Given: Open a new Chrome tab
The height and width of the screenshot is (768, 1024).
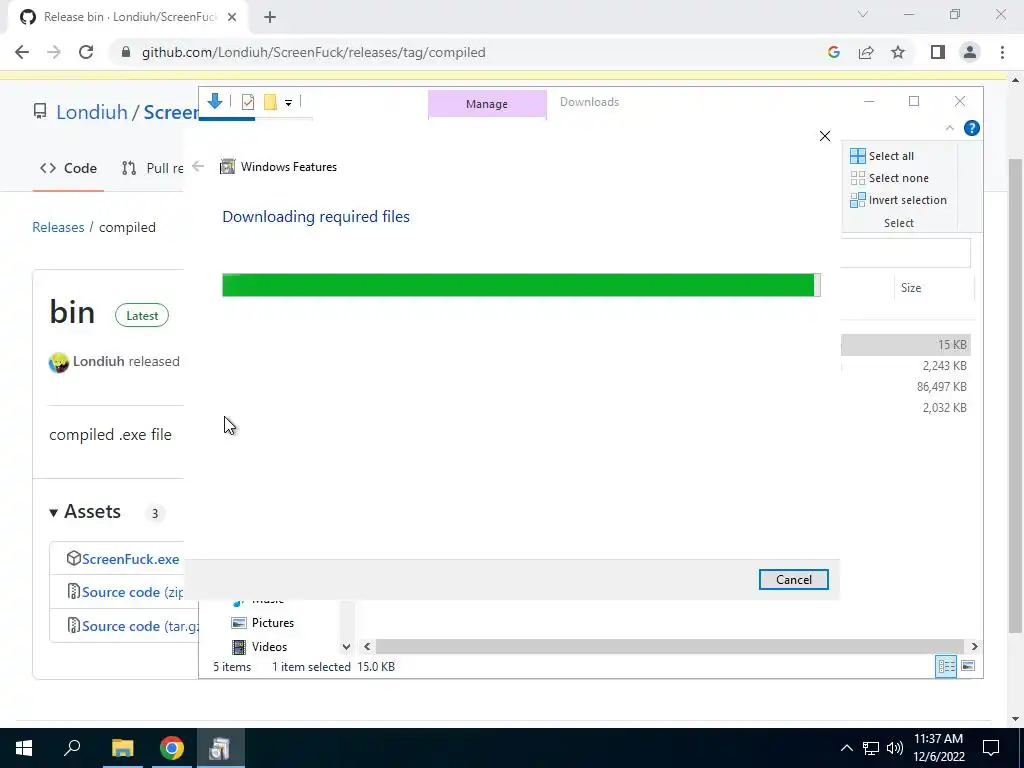Looking at the screenshot, I should [x=270, y=17].
